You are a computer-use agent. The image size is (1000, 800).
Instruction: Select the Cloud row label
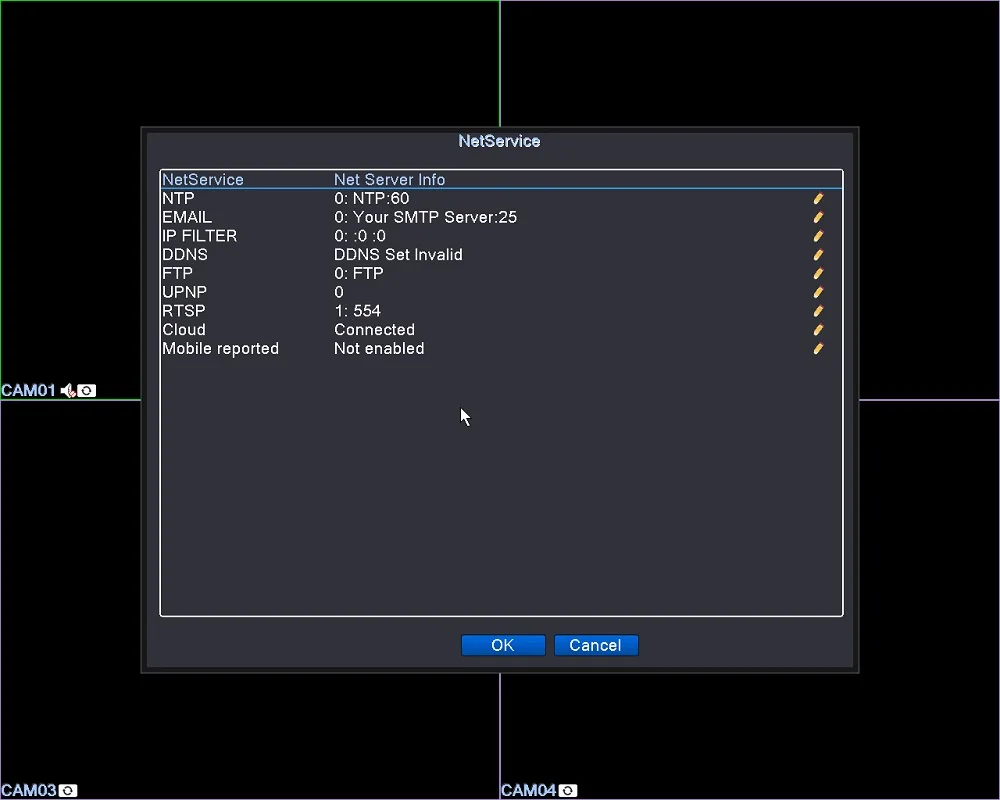click(184, 330)
